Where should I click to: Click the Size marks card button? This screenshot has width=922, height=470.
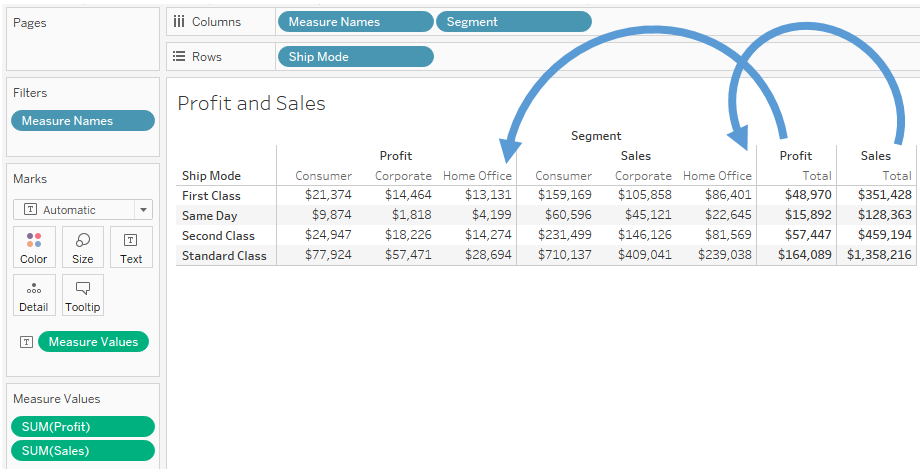point(83,247)
